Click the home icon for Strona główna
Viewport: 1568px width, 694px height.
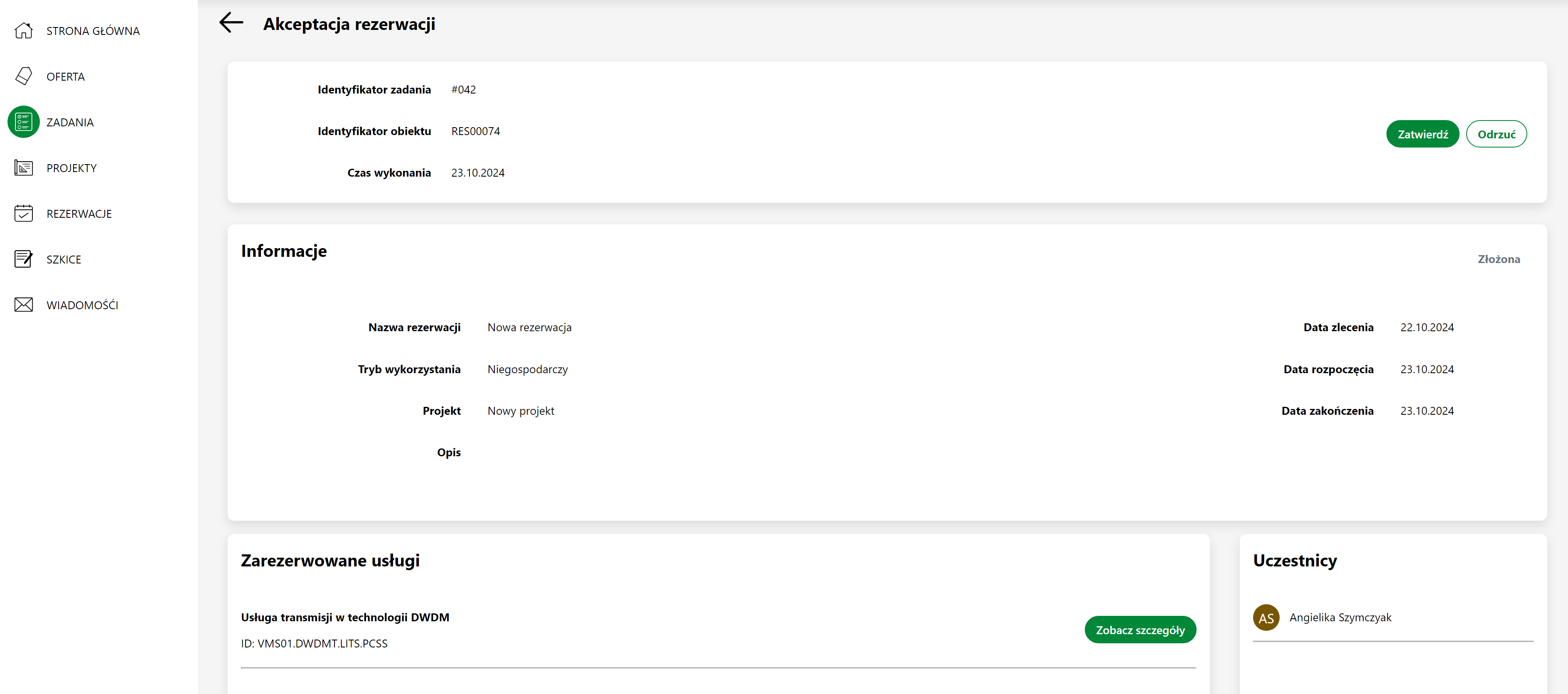[x=24, y=30]
